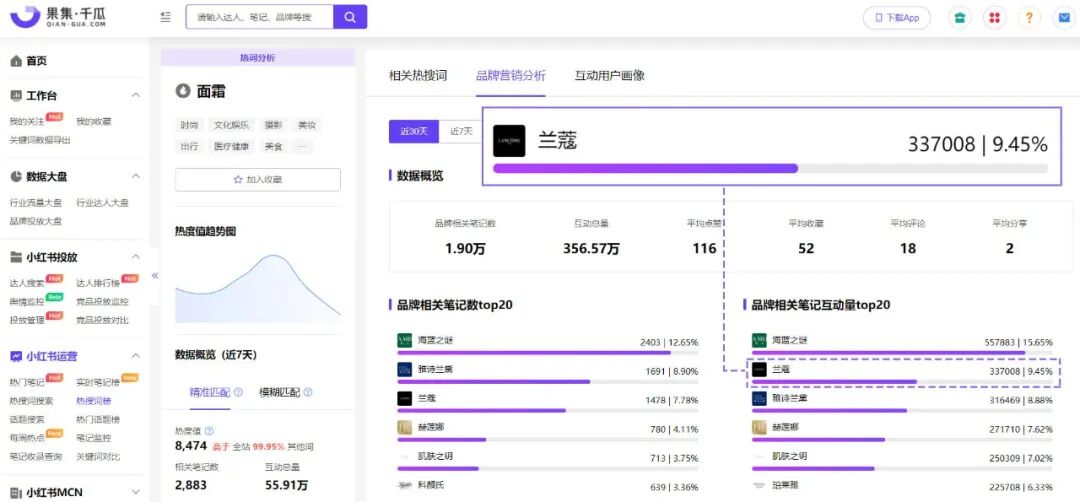1080x502 pixels.
Task: Open the red apps grid icon
Action: (994, 18)
